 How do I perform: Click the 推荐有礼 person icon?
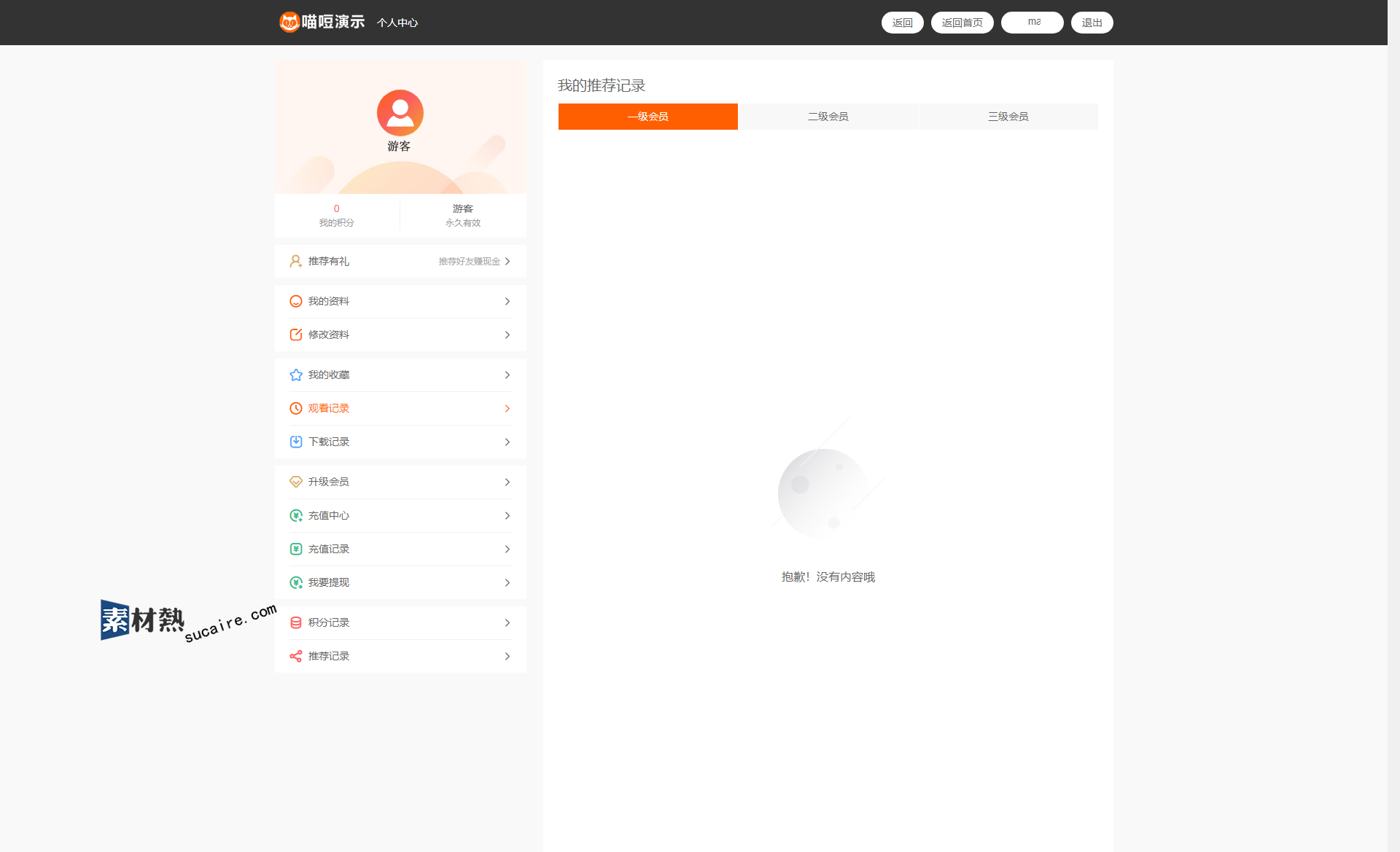pyautogui.click(x=295, y=261)
